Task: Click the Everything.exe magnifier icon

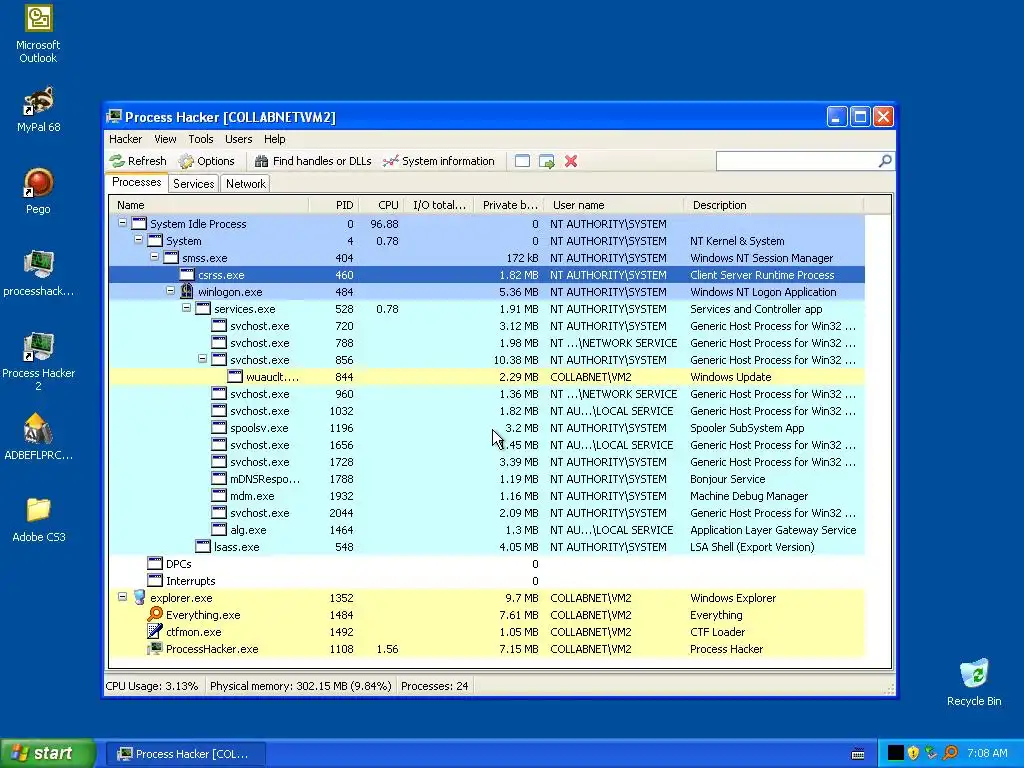Action: tap(155, 615)
